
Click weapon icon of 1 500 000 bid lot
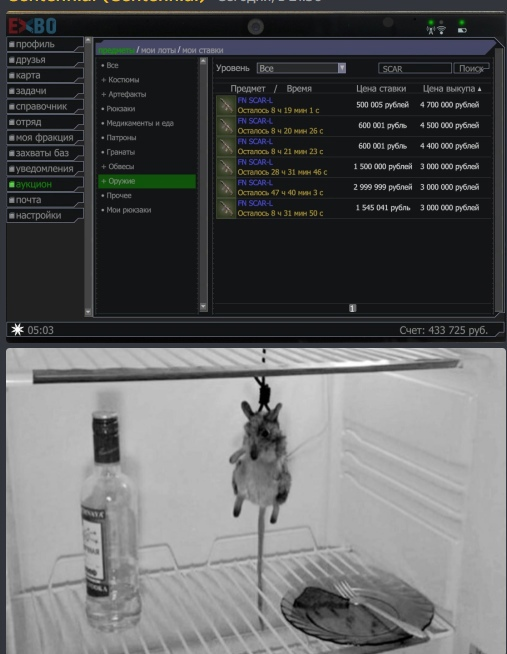(226, 167)
